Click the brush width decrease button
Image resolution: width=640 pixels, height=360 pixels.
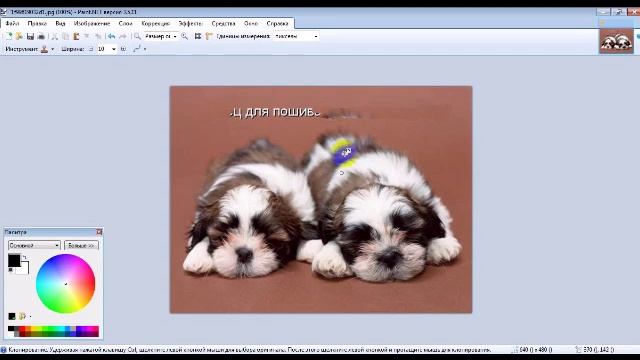tap(91, 49)
